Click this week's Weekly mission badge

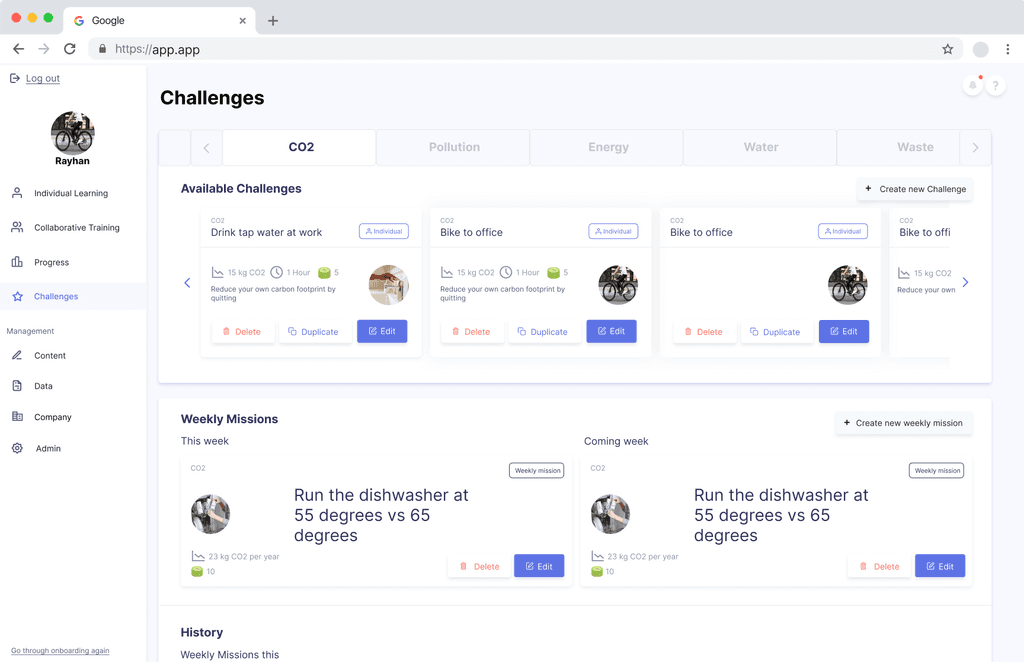click(537, 471)
